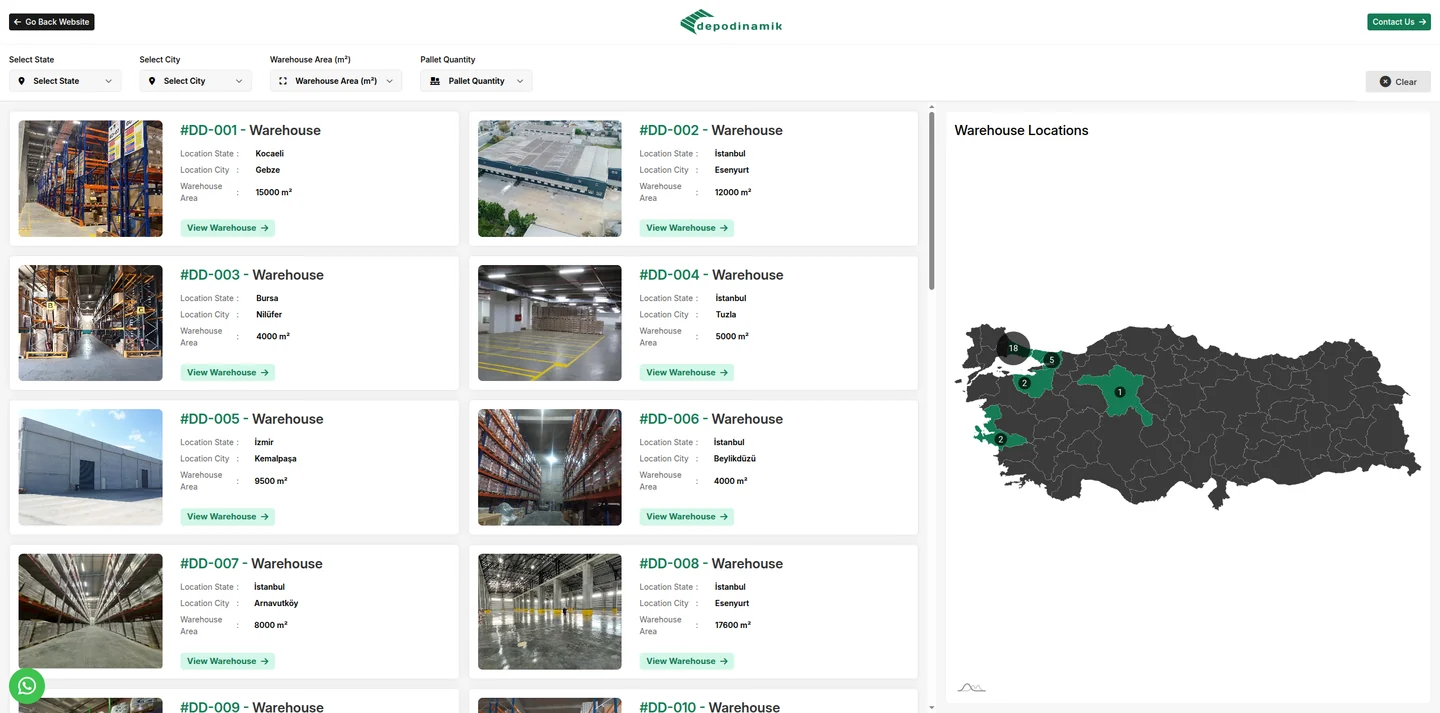View Warehouse #DD-003
This screenshot has height=713, width=1440.
[228, 372]
